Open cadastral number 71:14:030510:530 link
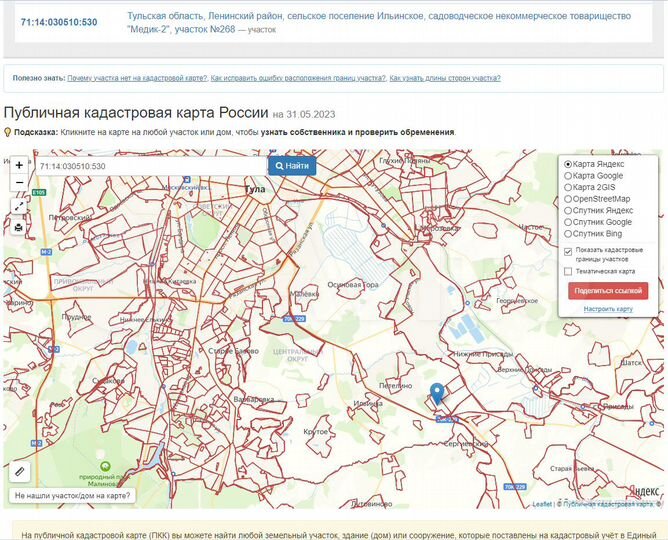The image size is (668, 540). coord(59,22)
